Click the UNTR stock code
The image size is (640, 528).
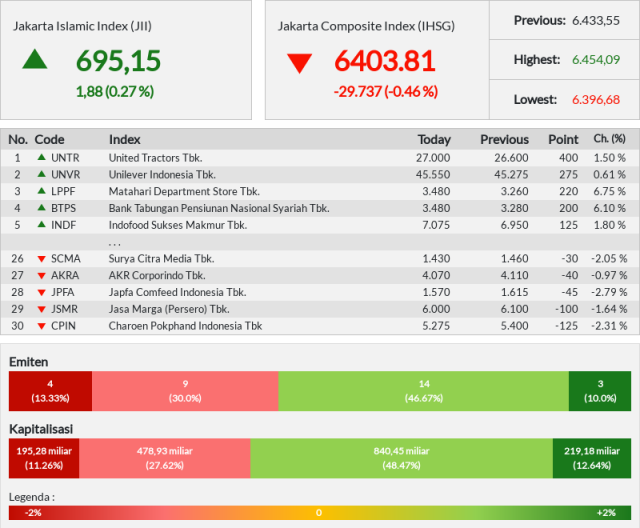[65, 158]
